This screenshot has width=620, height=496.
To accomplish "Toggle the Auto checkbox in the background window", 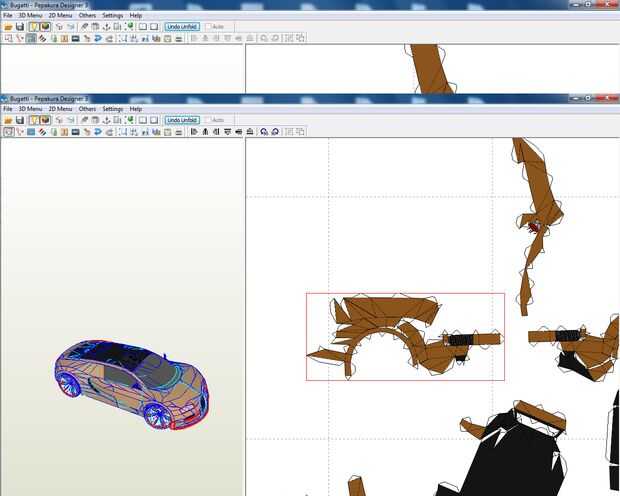I will click(208, 27).
